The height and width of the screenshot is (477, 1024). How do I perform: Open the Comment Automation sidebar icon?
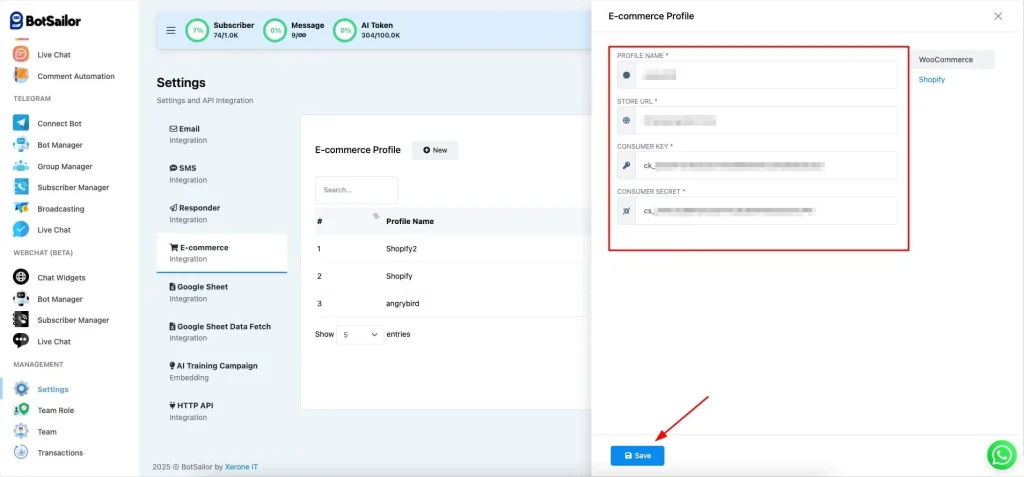point(21,76)
